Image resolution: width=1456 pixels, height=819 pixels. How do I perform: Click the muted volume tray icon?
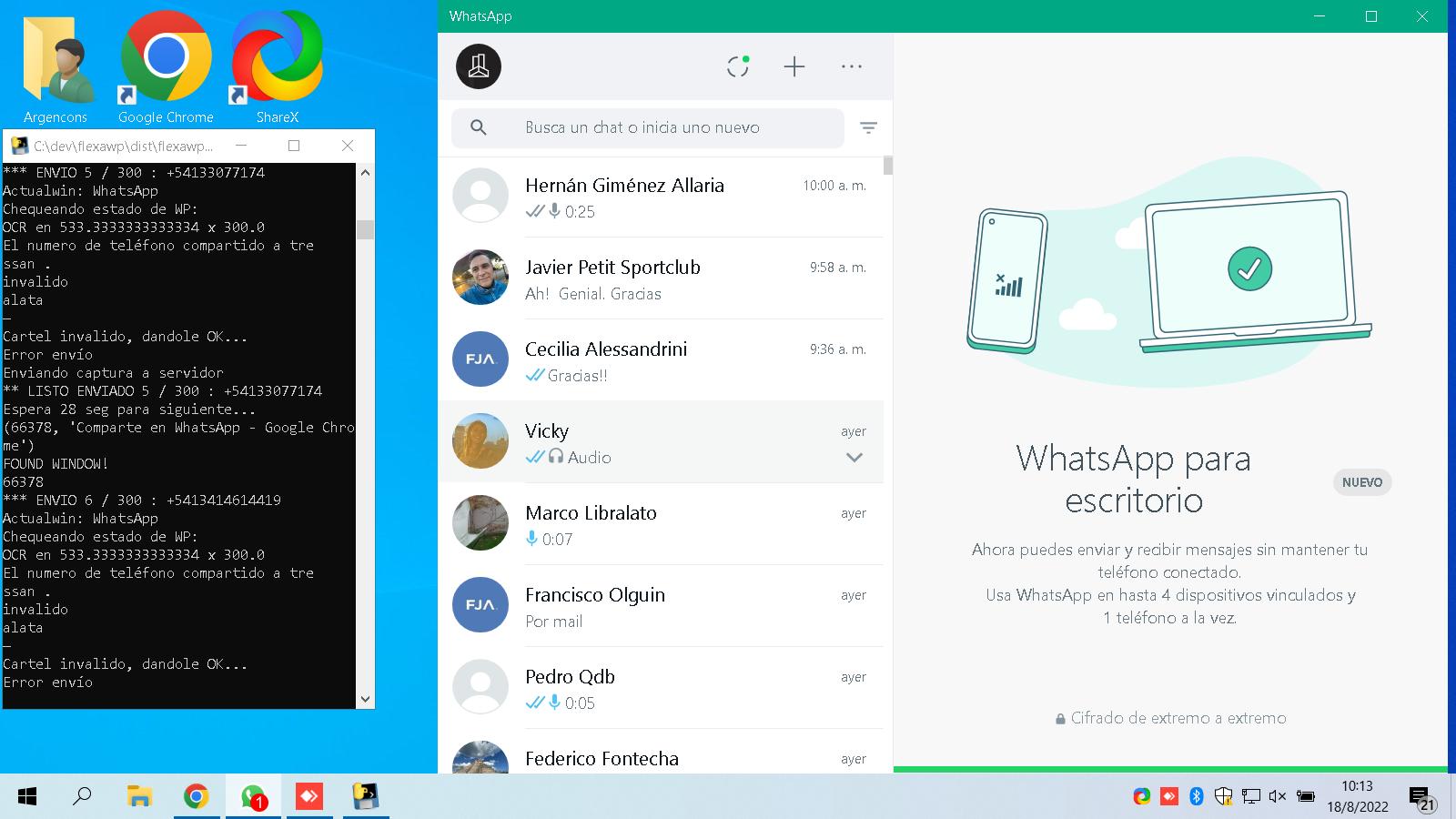(1278, 797)
